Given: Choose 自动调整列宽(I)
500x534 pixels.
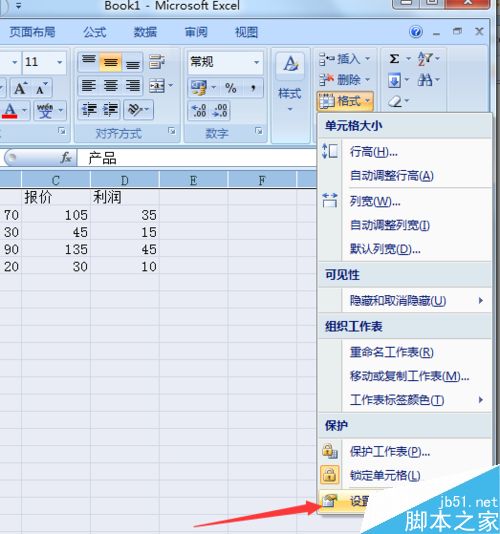Looking at the screenshot, I should point(405,225).
